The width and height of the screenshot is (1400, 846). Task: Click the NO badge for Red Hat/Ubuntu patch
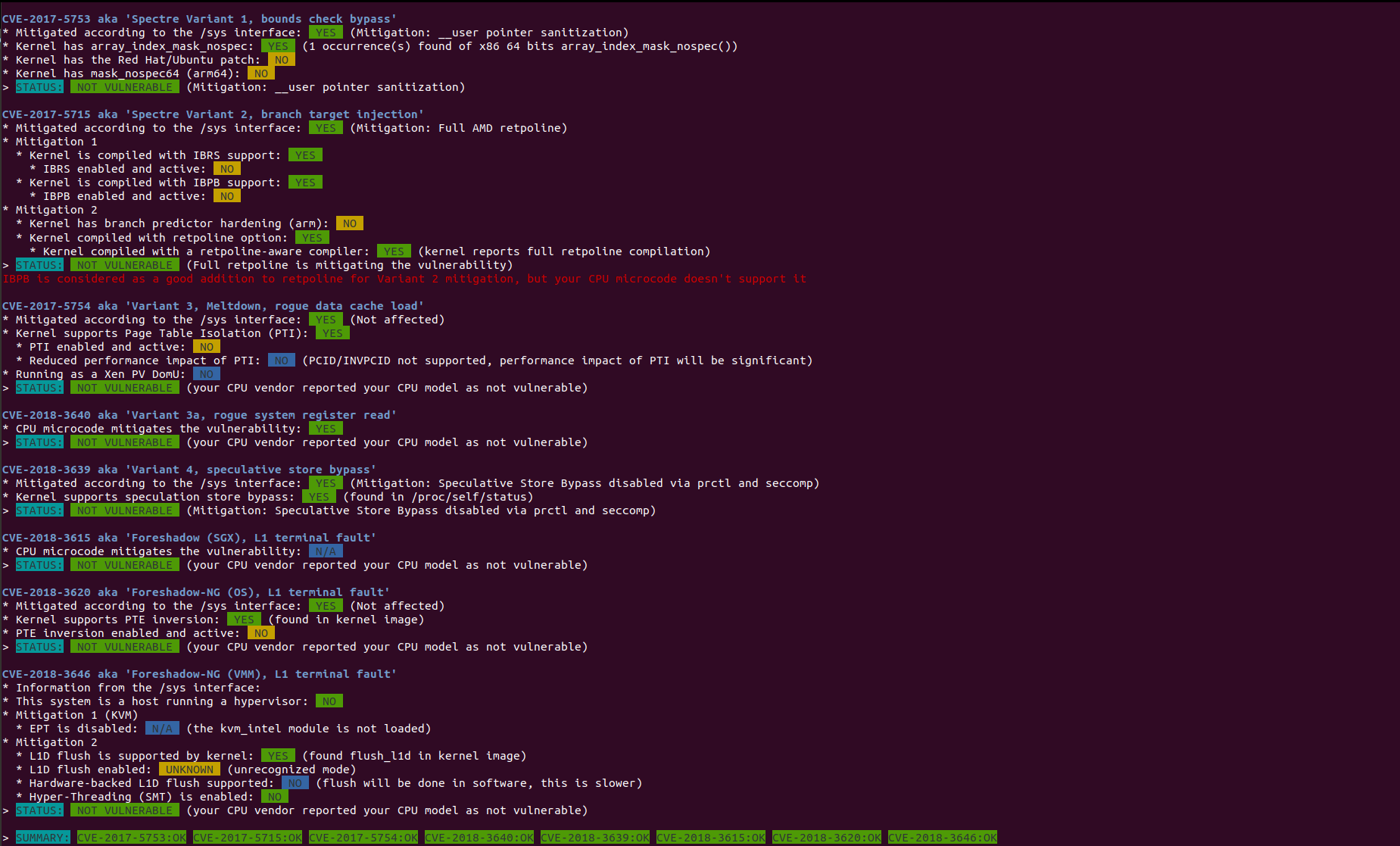[x=281, y=59]
